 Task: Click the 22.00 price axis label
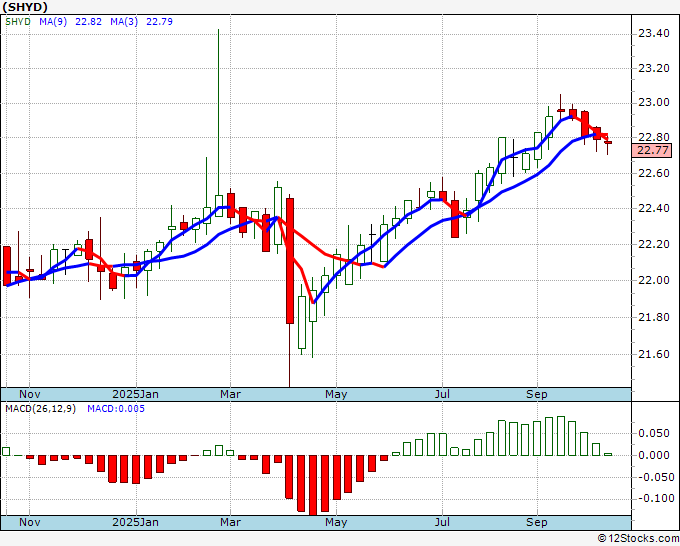pos(654,280)
